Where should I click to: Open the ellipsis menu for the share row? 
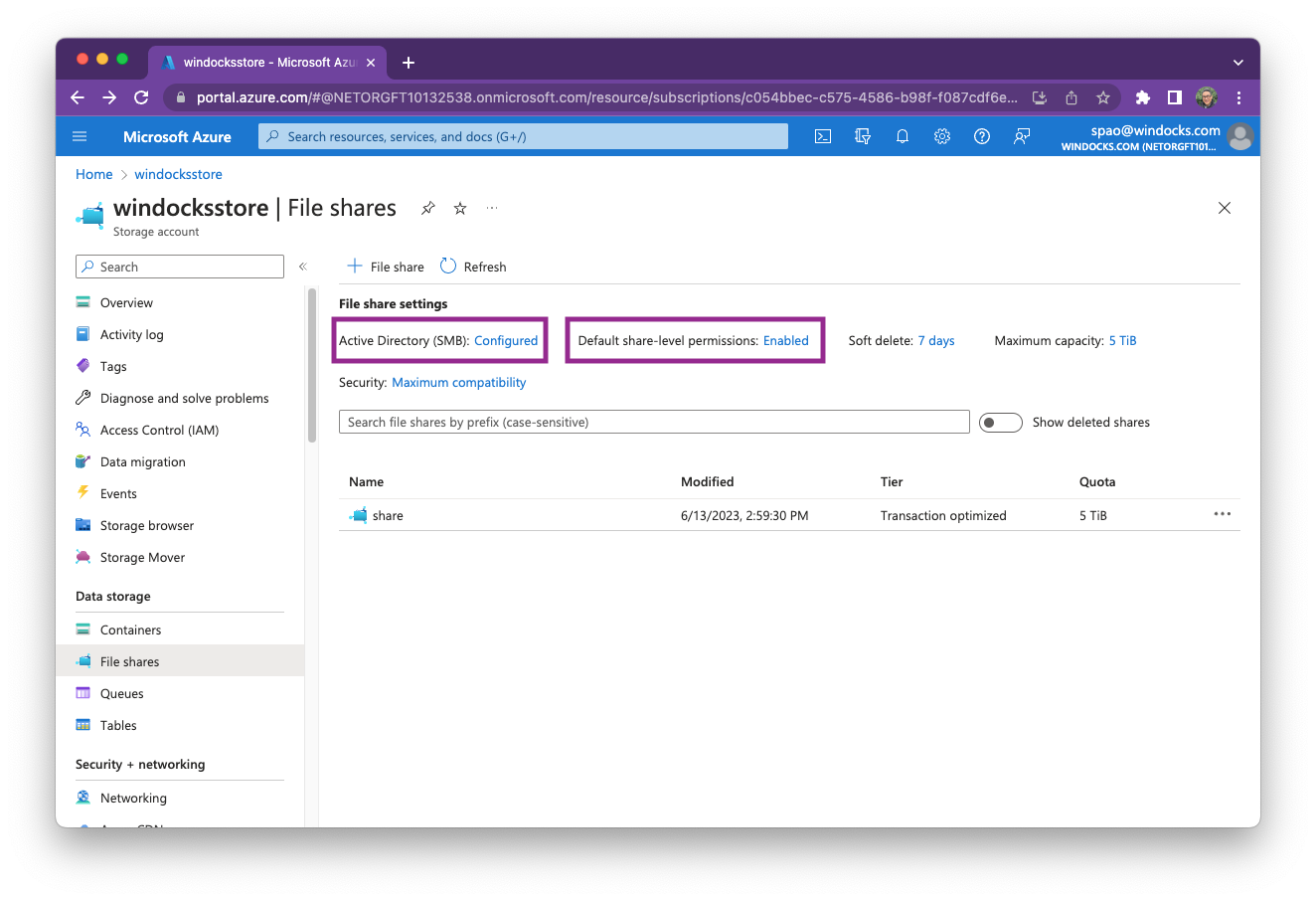point(1222,514)
